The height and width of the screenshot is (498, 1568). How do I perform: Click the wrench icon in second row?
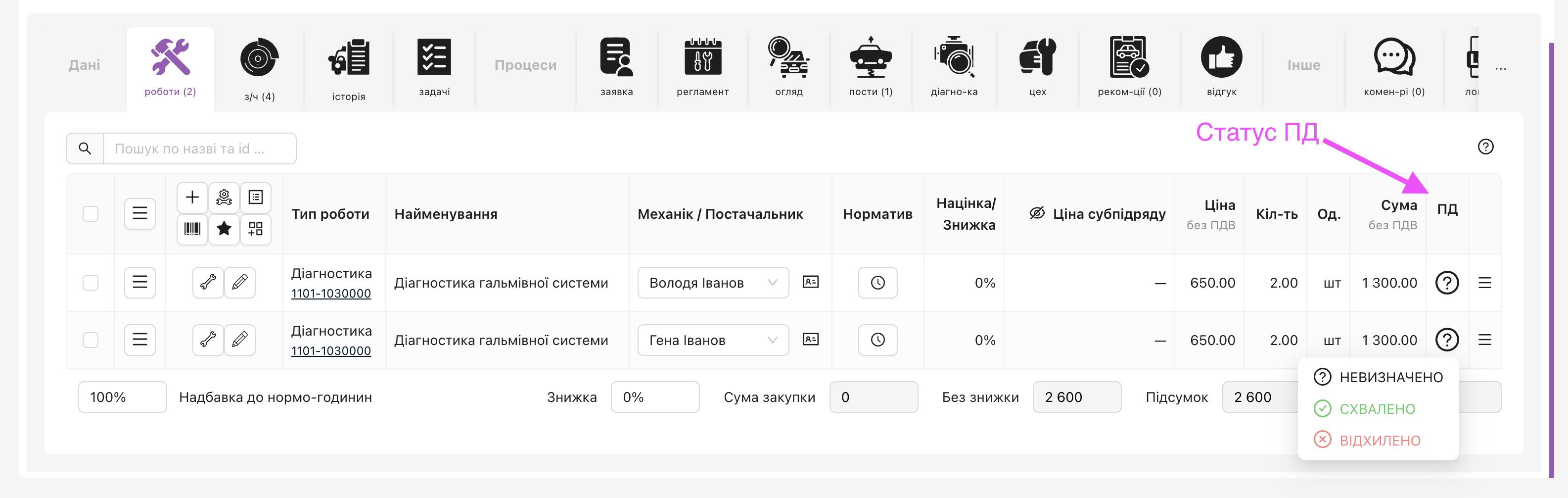208,340
